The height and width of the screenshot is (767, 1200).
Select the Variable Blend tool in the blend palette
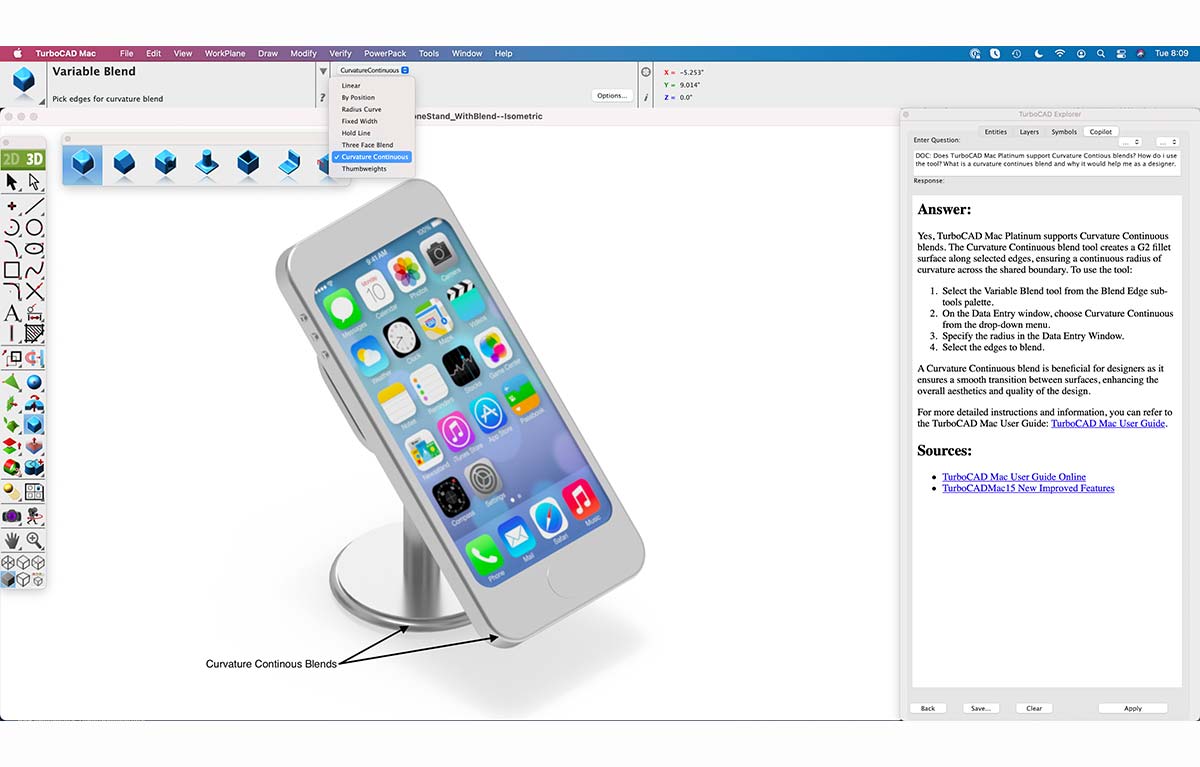click(x=82, y=164)
